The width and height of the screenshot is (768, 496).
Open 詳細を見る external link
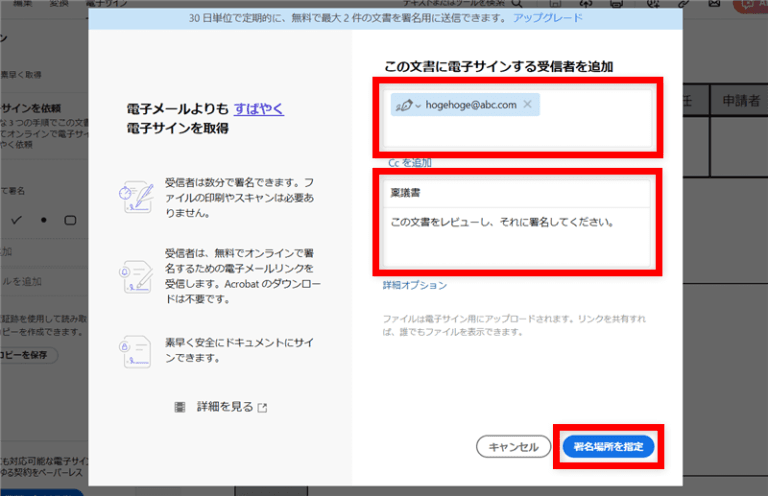[x=224, y=407]
